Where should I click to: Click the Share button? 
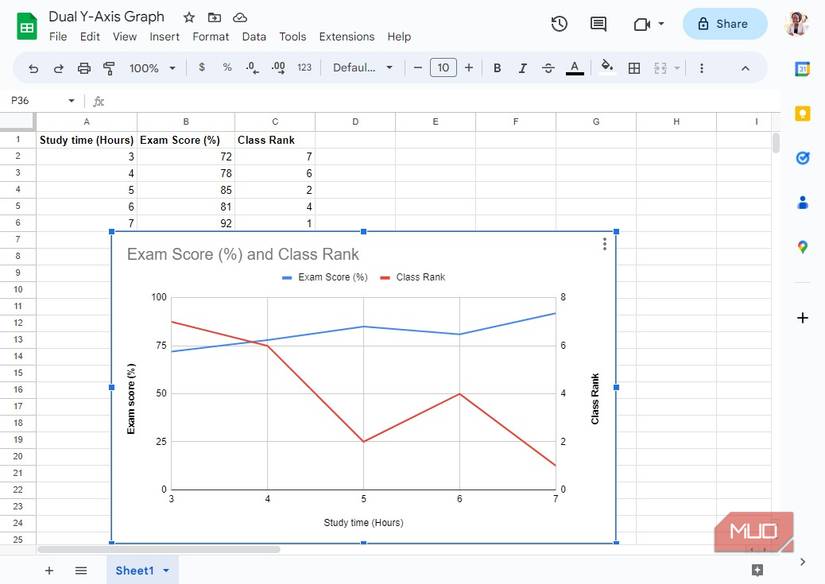pyautogui.click(x=724, y=23)
